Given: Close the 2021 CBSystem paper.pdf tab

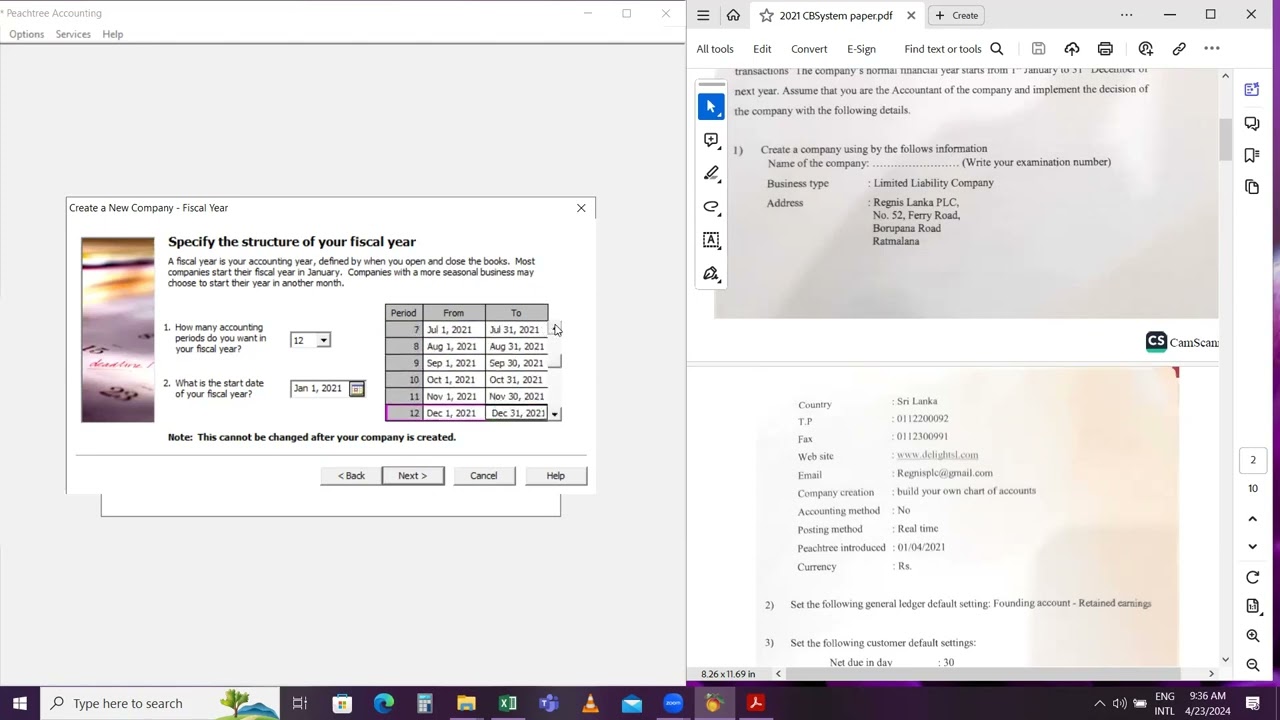Looking at the screenshot, I should tap(911, 15).
